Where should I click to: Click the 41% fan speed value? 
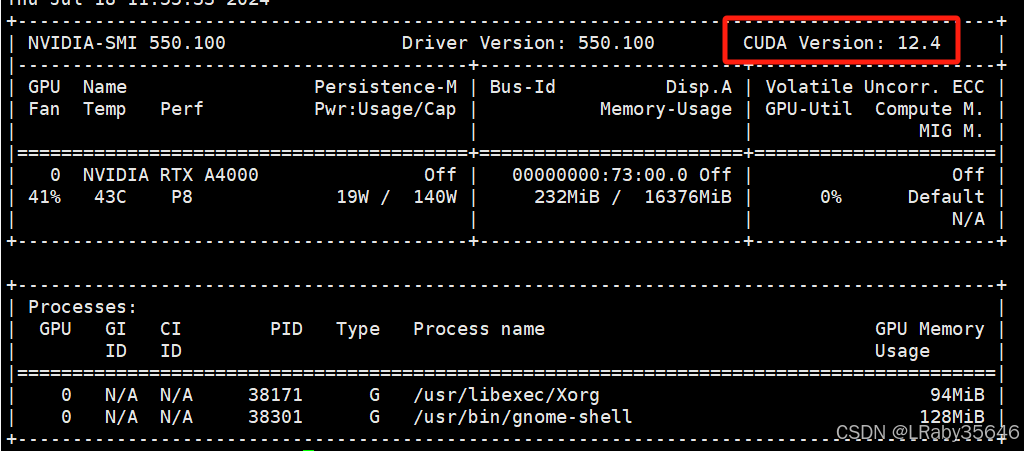44,197
